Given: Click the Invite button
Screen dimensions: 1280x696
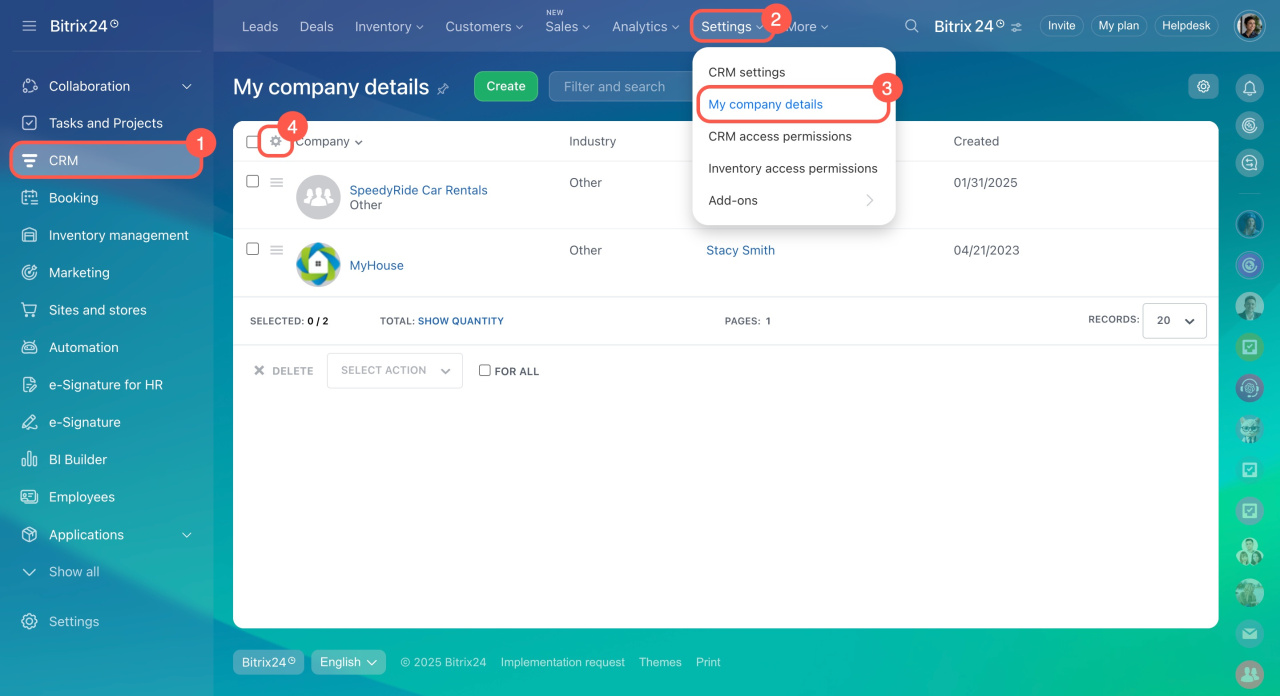Looking at the screenshot, I should (x=1062, y=26).
